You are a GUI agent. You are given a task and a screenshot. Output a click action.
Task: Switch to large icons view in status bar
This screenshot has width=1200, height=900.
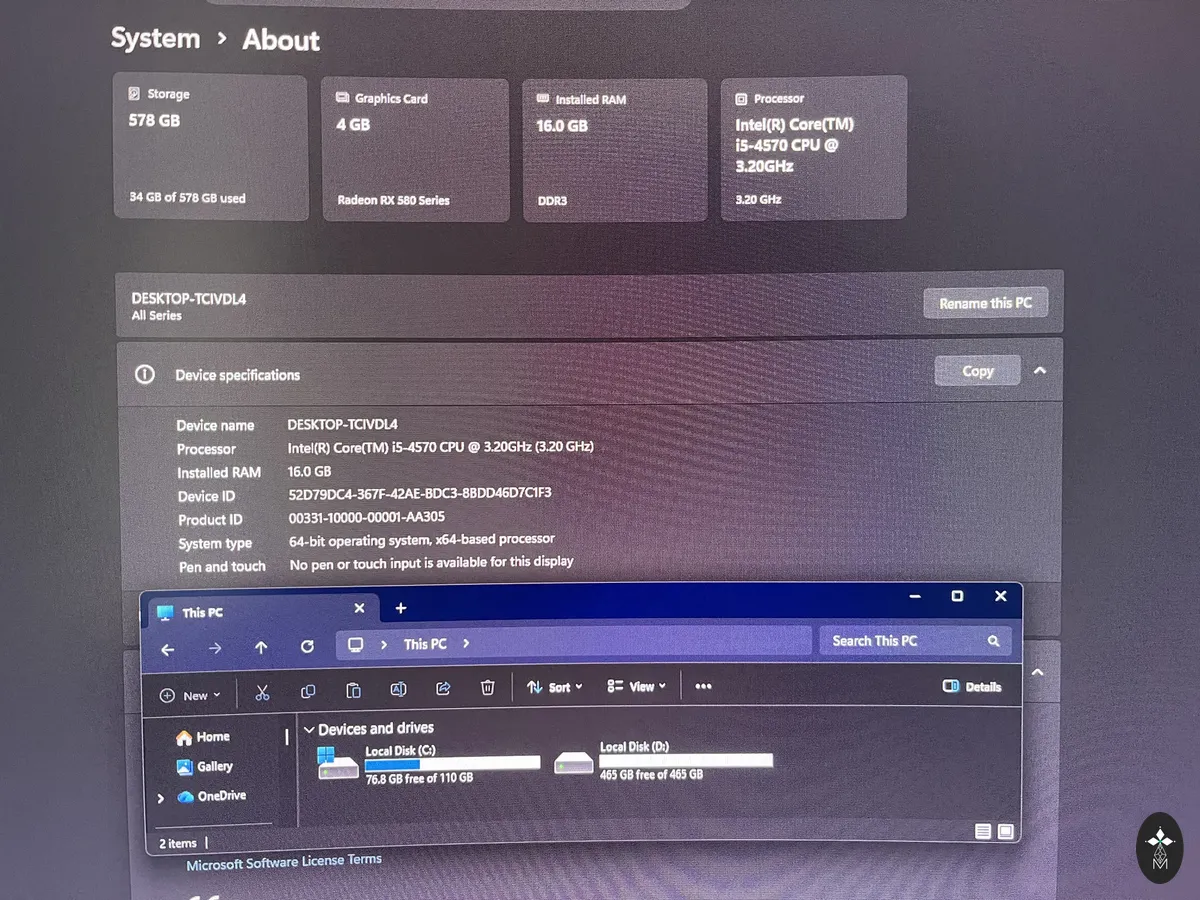click(1005, 832)
